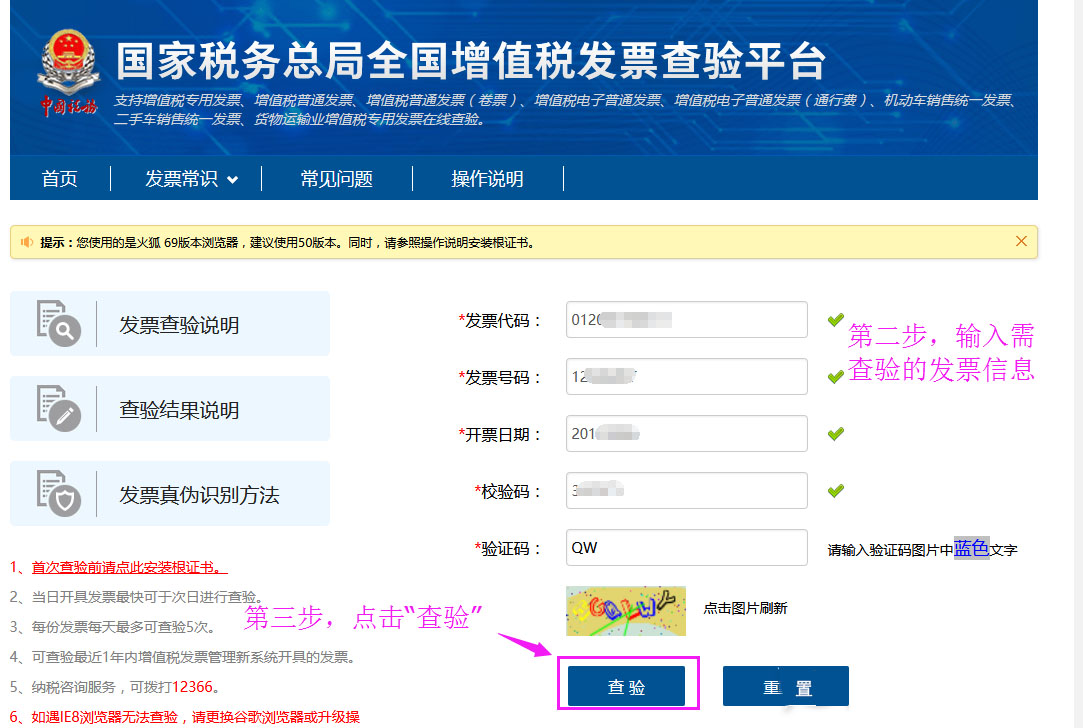The height and width of the screenshot is (728, 1083).
Task: Click green checkmark beside 发票代码 field
Action: [x=835, y=320]
